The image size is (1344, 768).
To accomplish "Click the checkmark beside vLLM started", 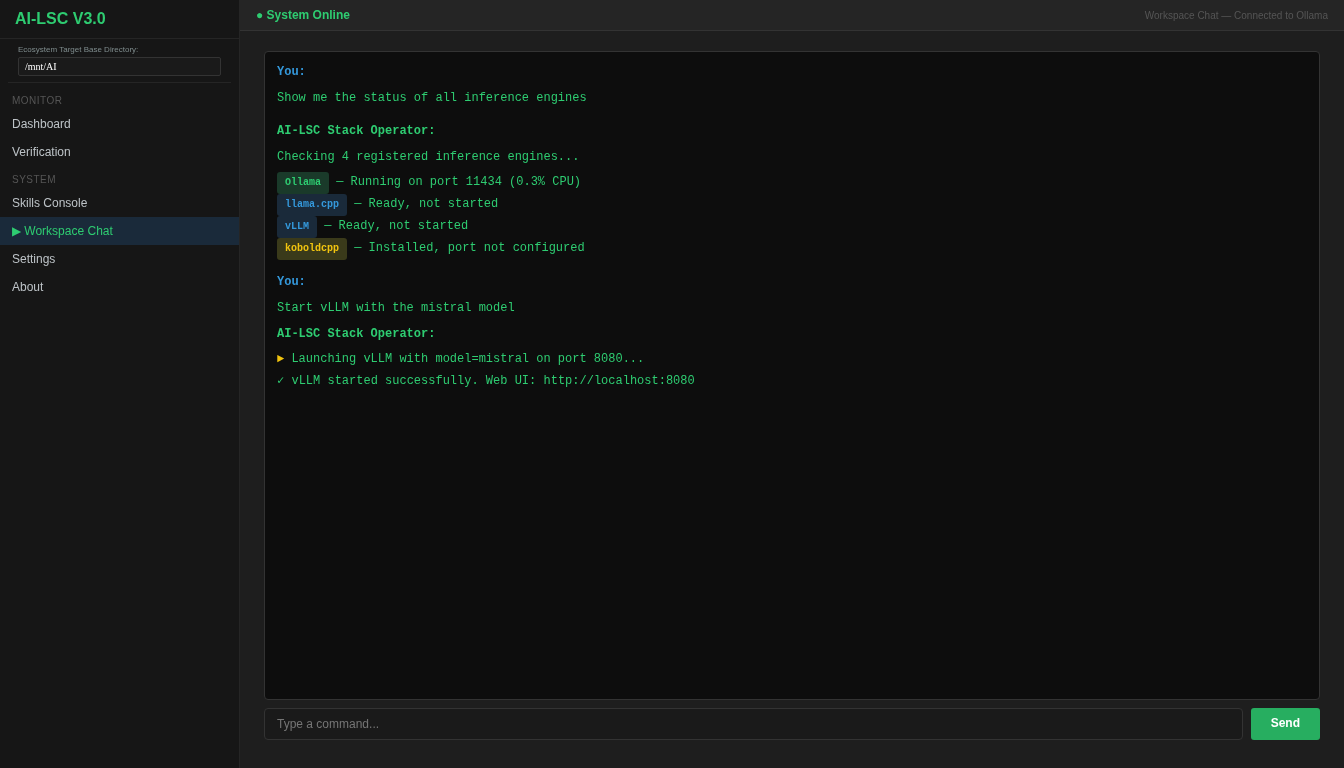I will tap(281, 381).
